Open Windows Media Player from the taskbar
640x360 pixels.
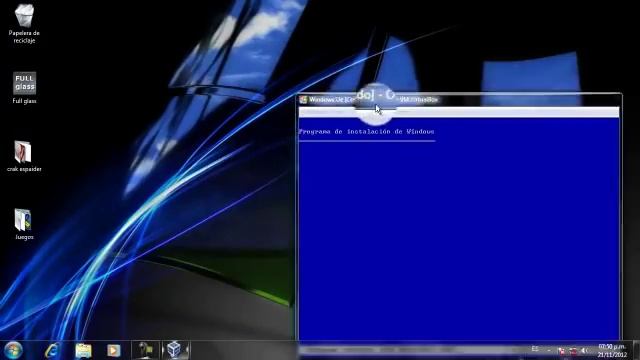[x=113, y=351]
